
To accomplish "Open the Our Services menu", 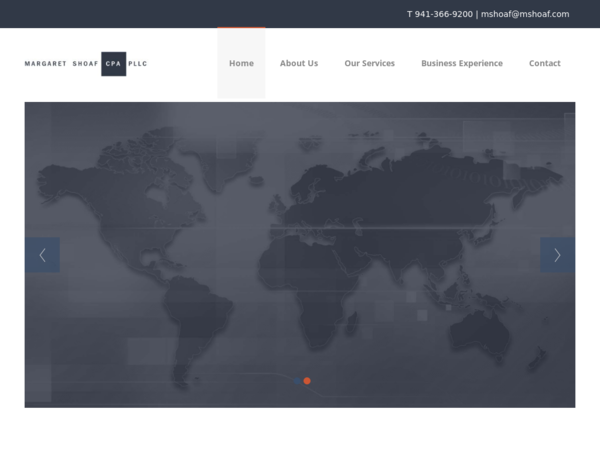I will click(370, 63).
